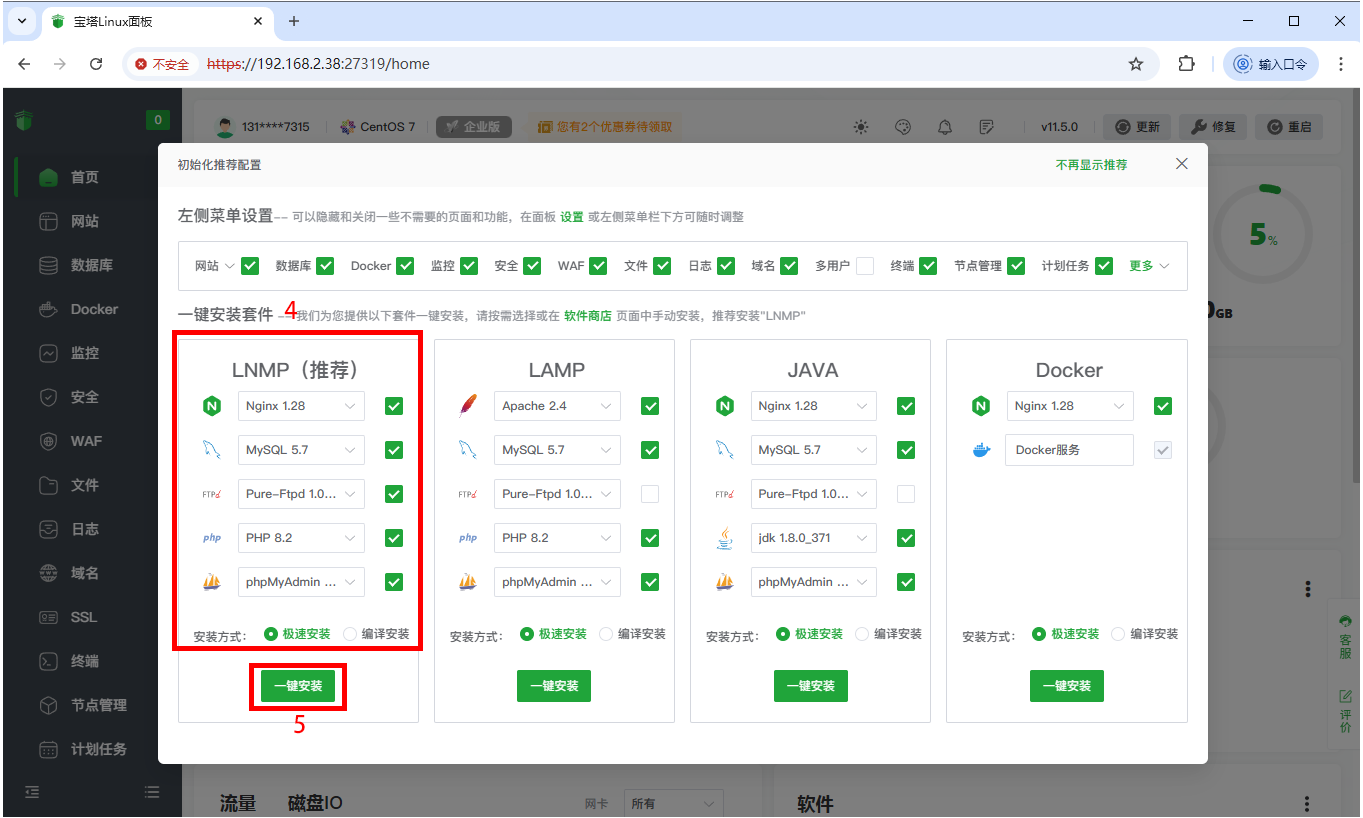Click the notification bell icon
Viewport: 1363px width, 818px height.
click(945, 127)
